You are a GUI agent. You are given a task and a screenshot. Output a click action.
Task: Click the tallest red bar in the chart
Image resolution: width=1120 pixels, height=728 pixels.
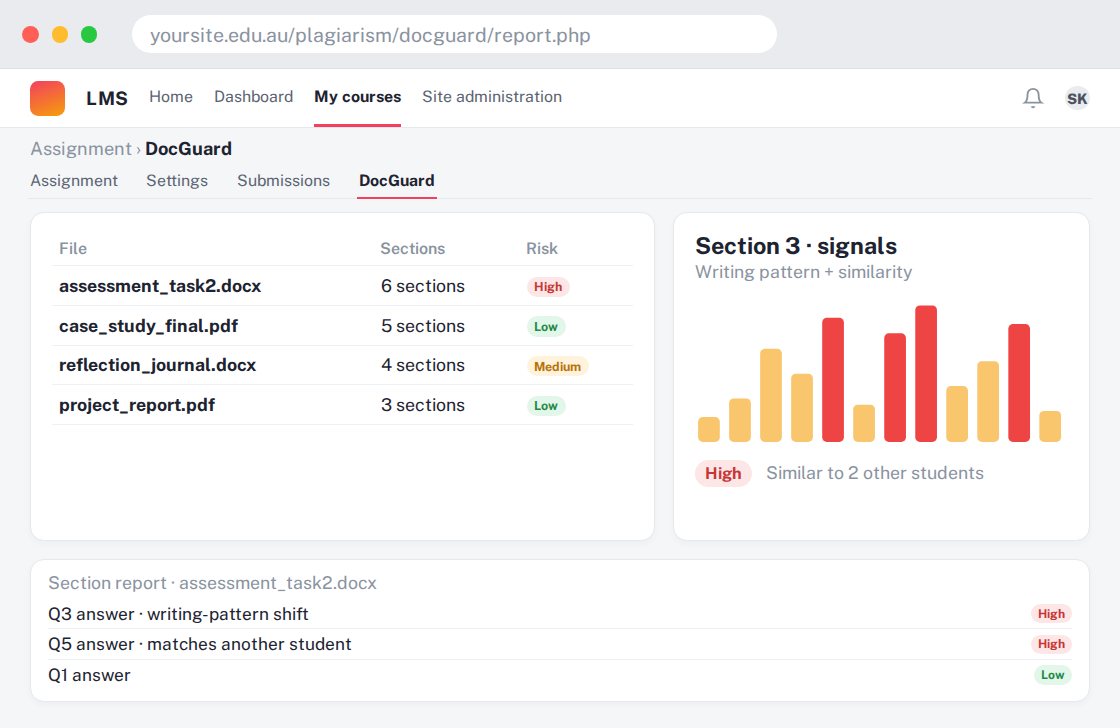point(926,374)
